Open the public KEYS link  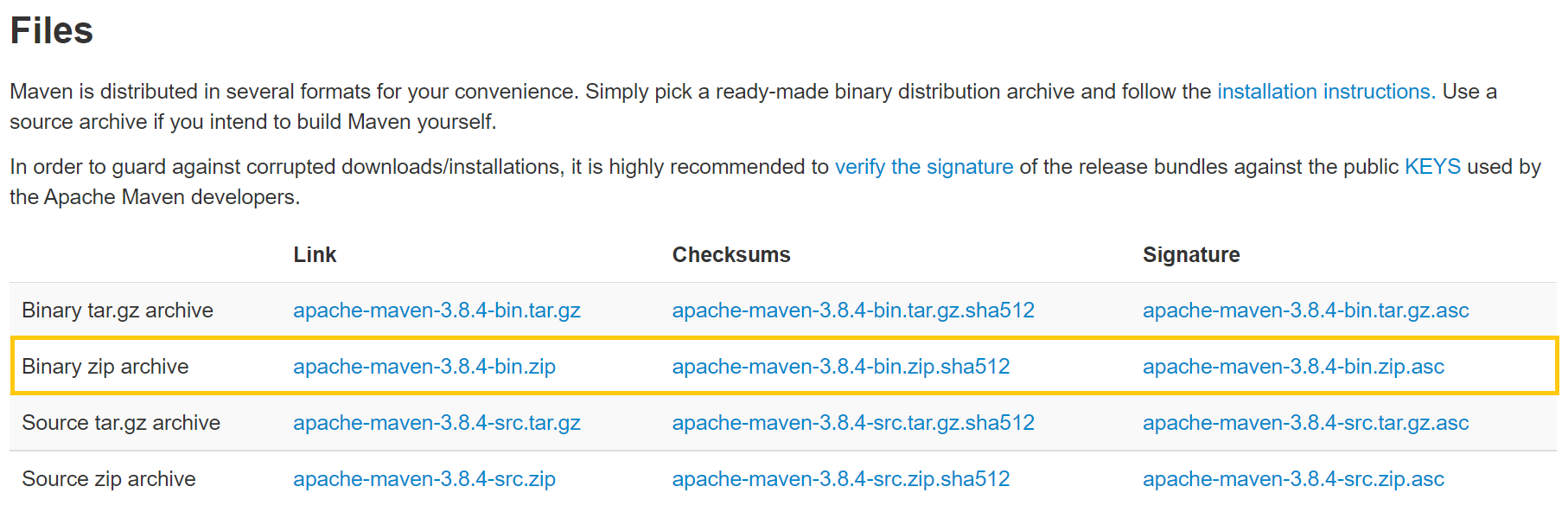1432,167
